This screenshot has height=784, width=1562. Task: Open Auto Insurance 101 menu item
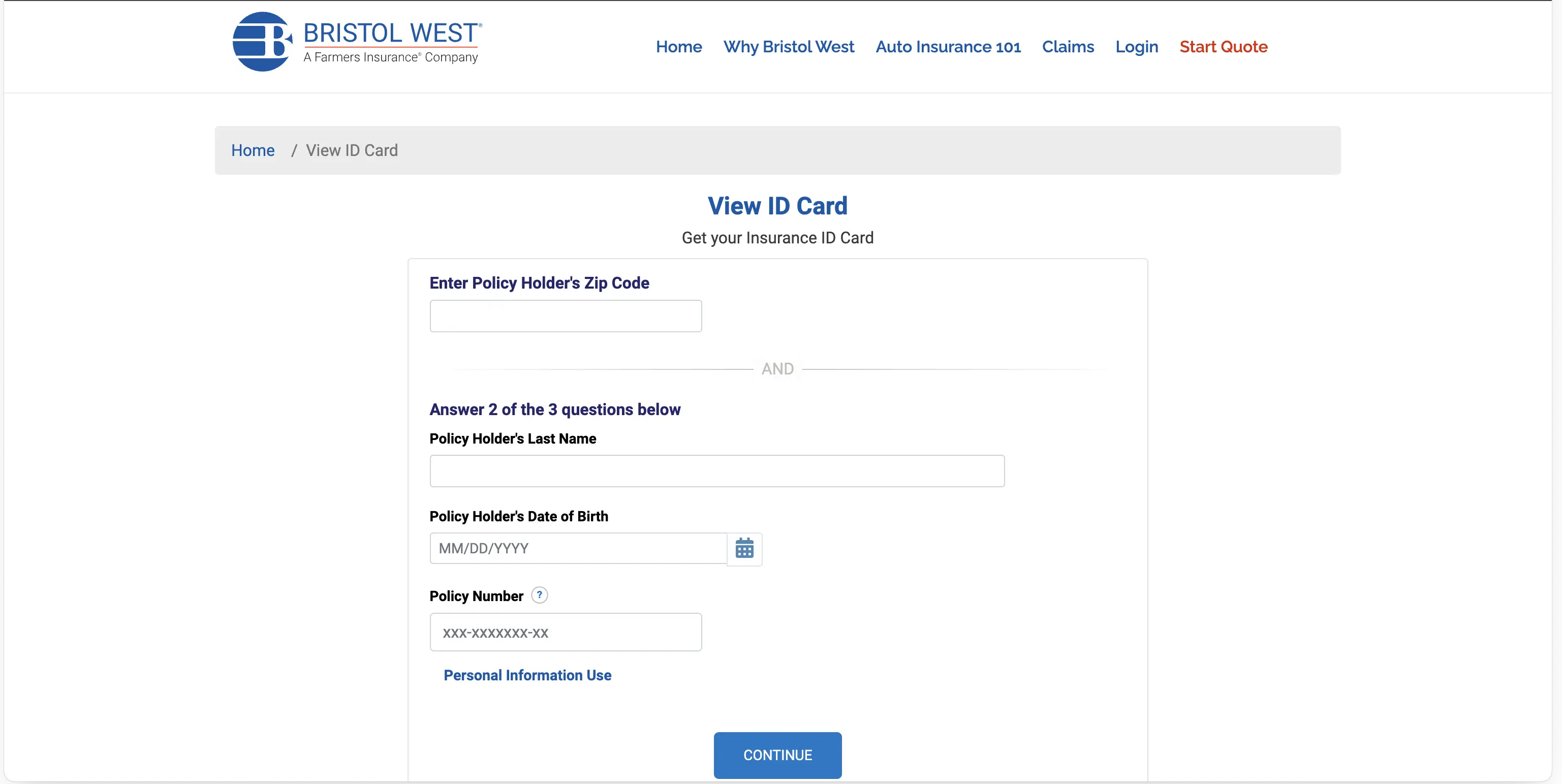click(x=948, y=47)
